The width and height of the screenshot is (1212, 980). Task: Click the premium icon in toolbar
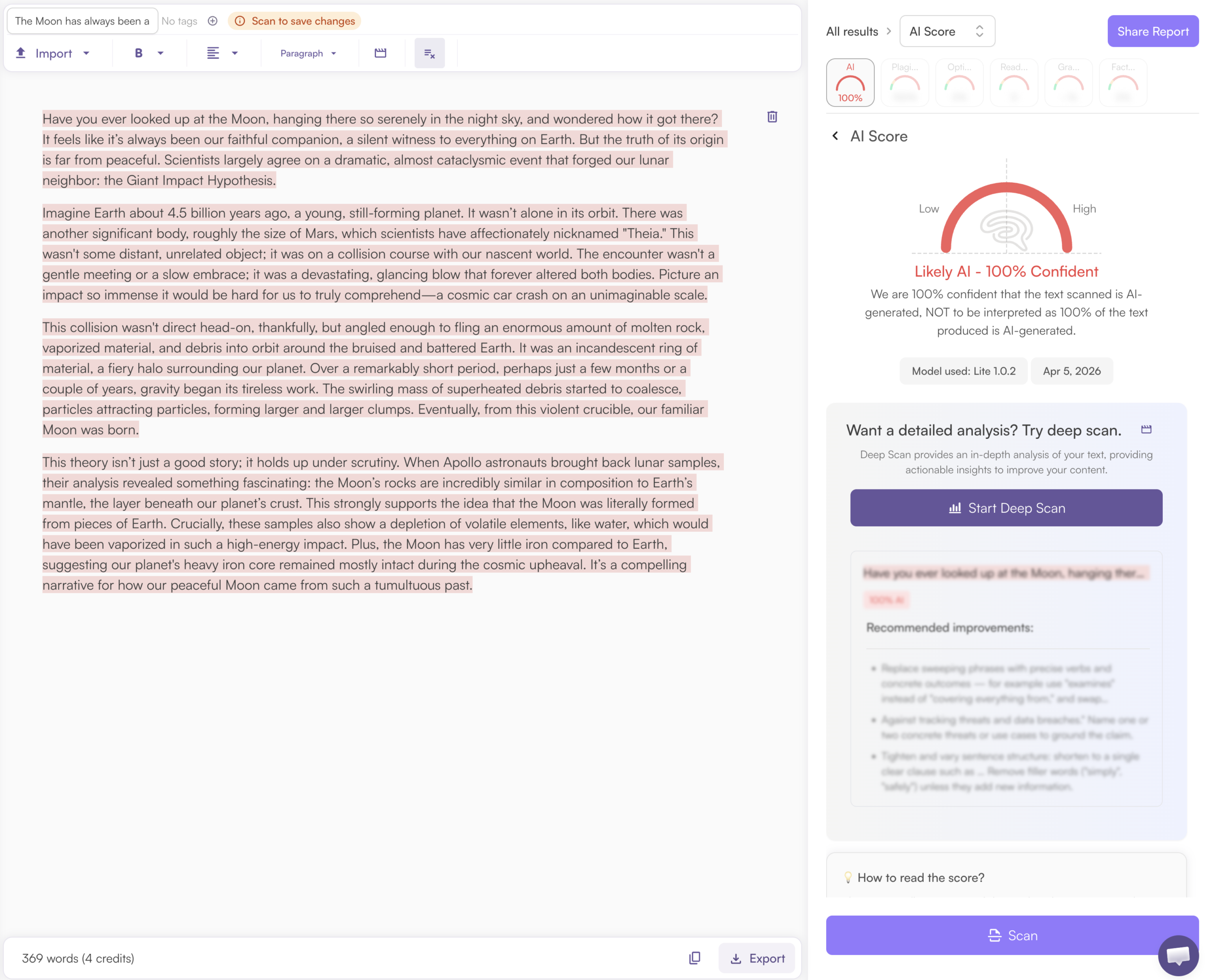pos(381,53)
